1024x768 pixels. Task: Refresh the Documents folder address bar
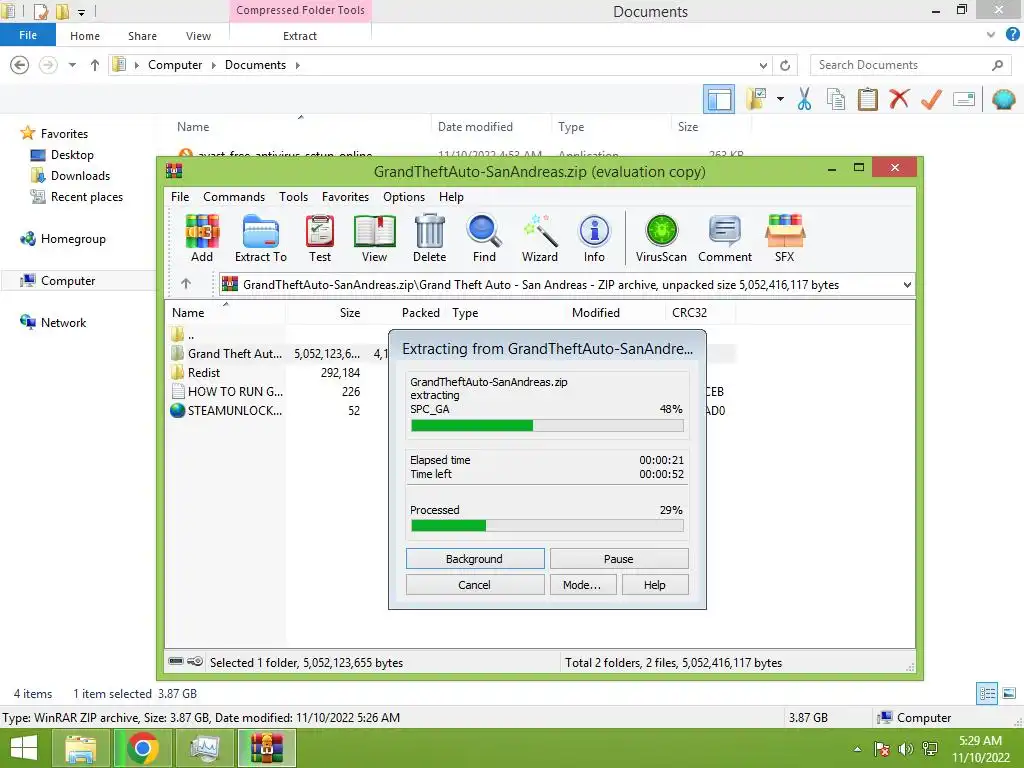pyautogui.click(x=785, y=65)
